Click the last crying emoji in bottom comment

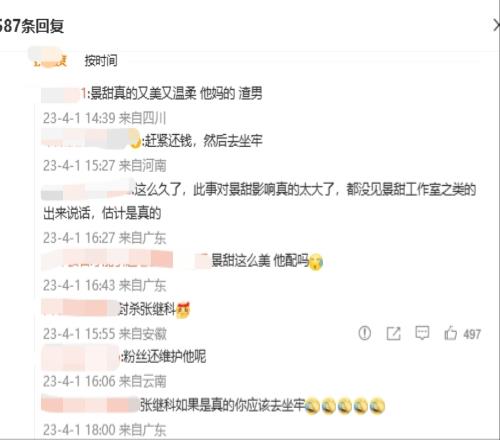point(377,406)
